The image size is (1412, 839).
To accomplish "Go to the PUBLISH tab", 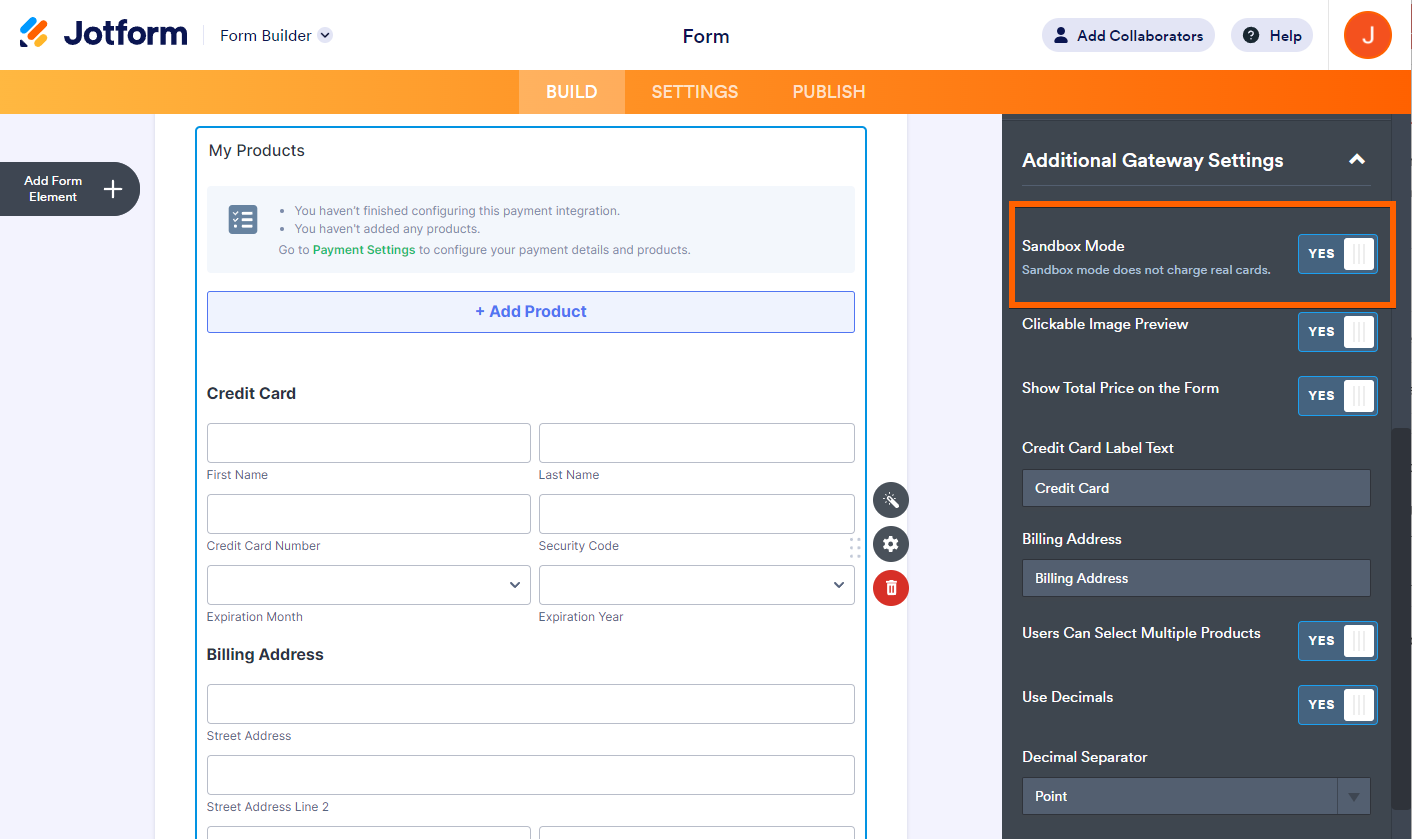I will tap(828, 92).
